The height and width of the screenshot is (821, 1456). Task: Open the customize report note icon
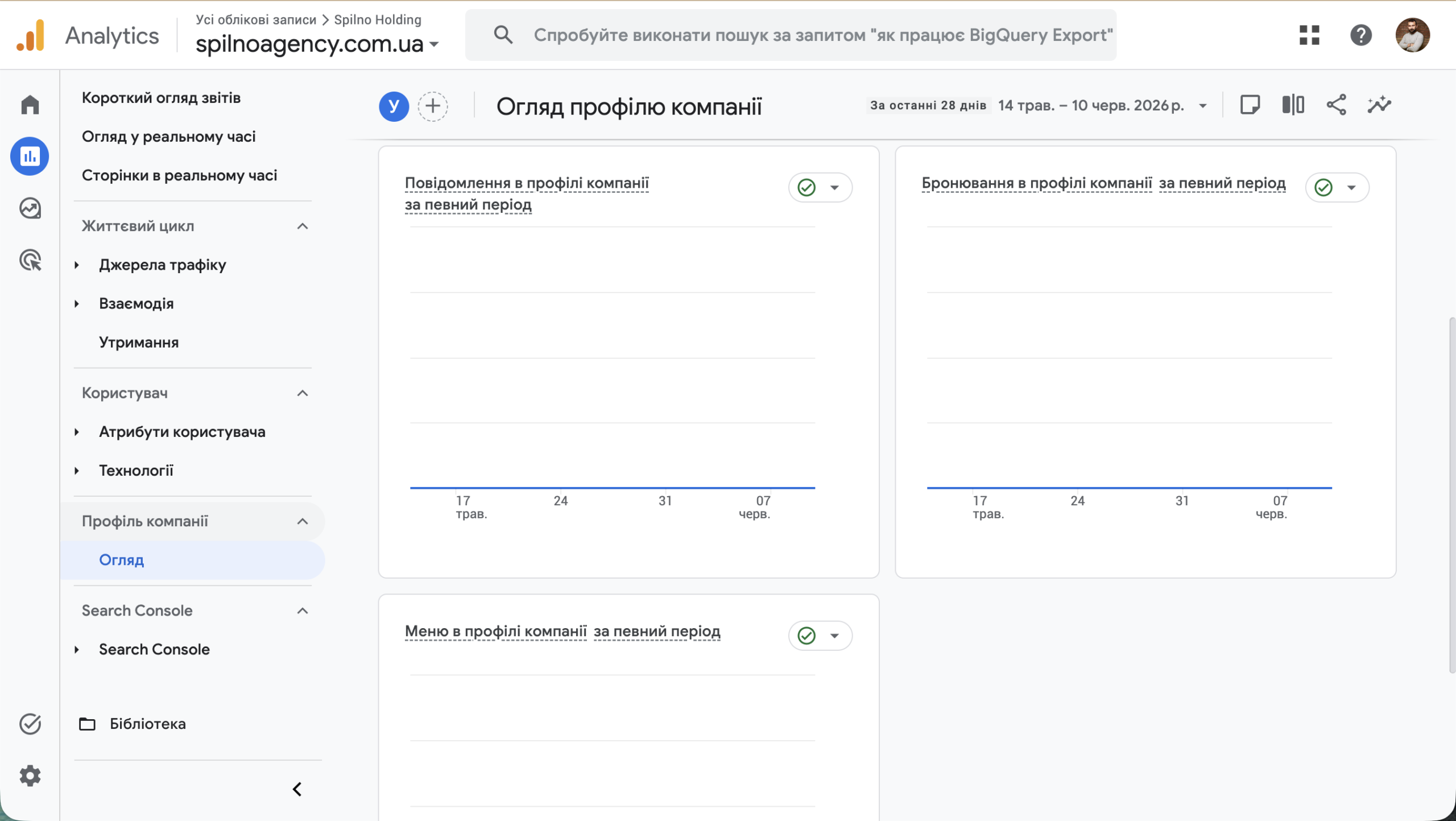pos(1250,105)
